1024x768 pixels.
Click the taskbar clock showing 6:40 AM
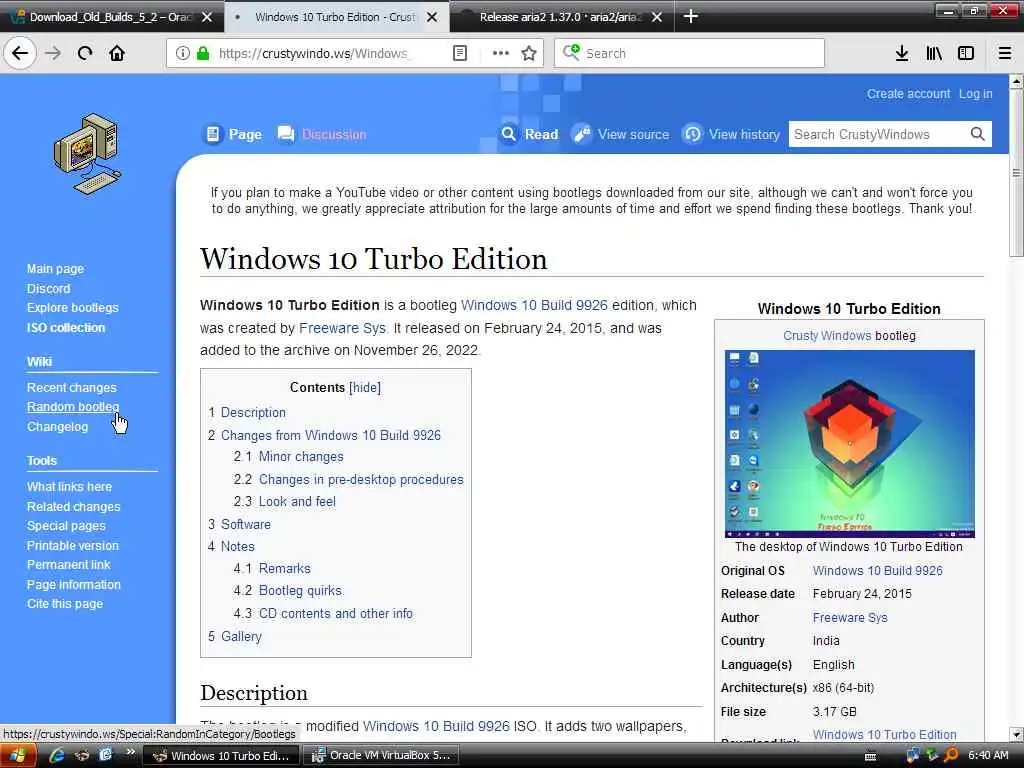987,755
